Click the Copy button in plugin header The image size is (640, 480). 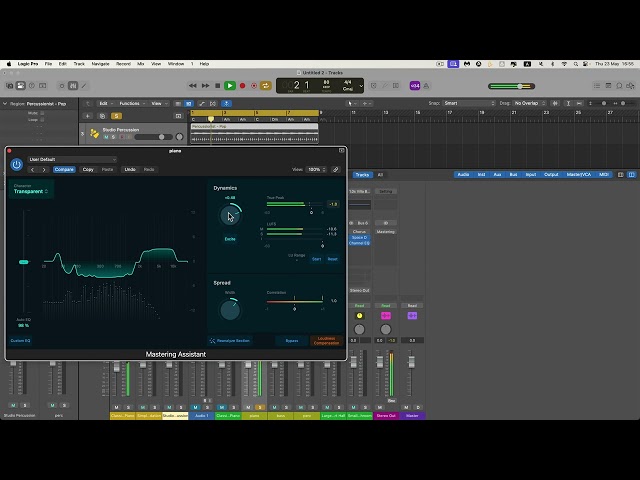coord(88,169)
